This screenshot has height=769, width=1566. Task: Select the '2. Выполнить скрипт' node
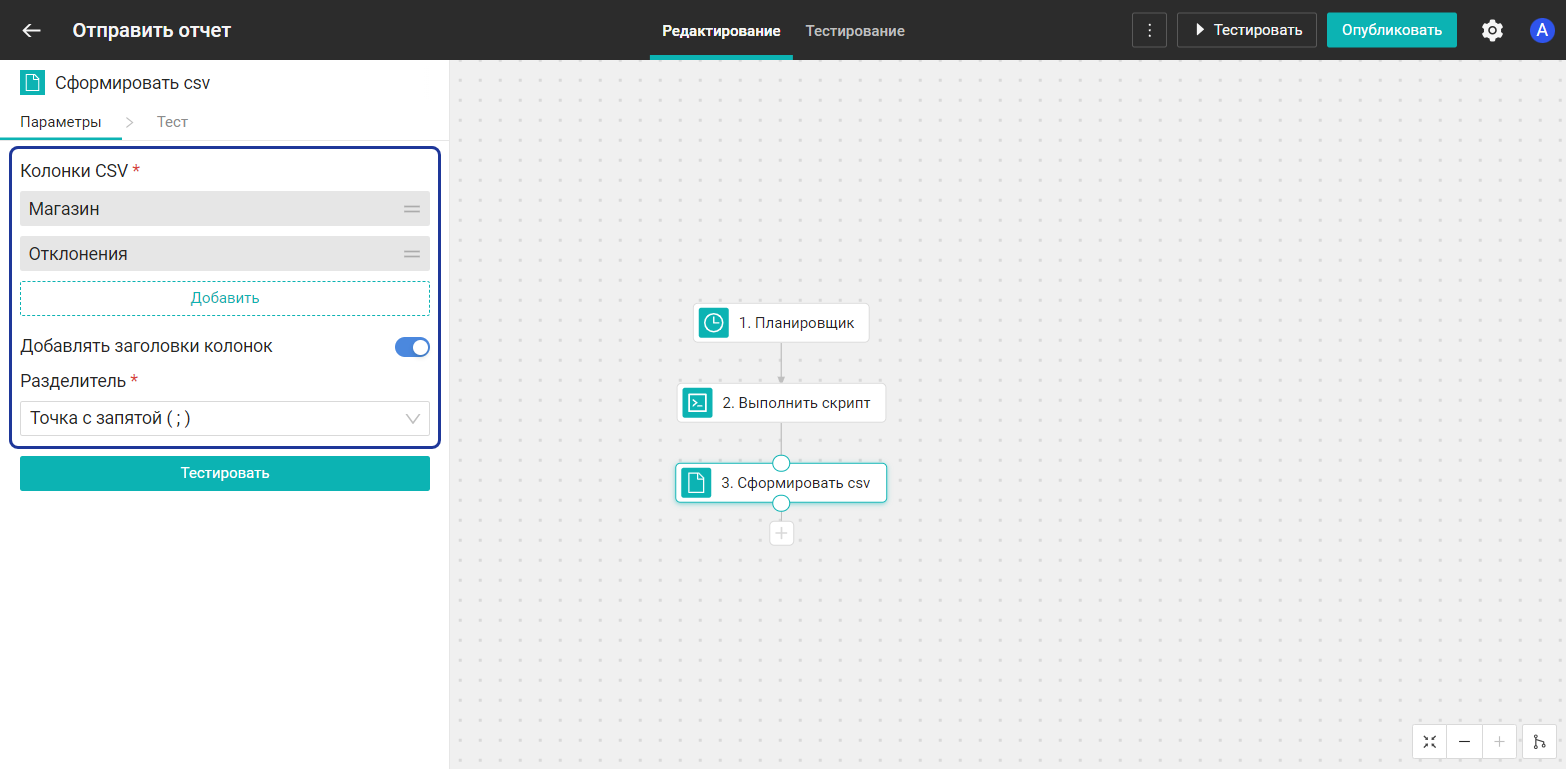pos(781,403)
